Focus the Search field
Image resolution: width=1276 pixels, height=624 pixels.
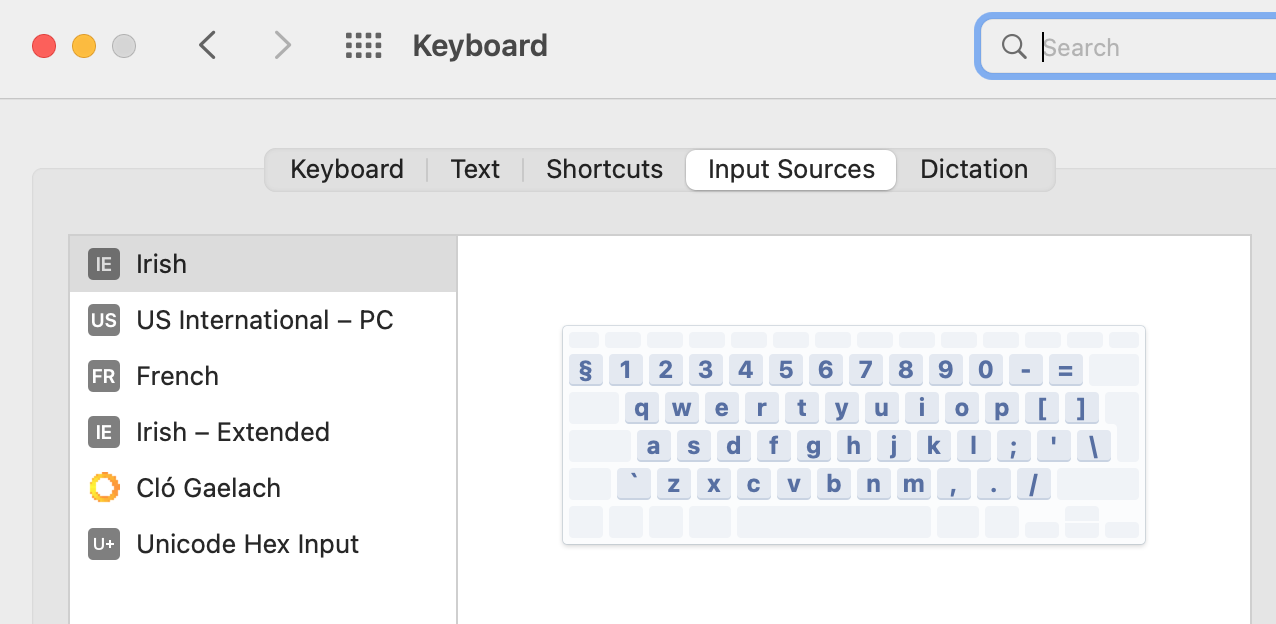click(1150, 47)
